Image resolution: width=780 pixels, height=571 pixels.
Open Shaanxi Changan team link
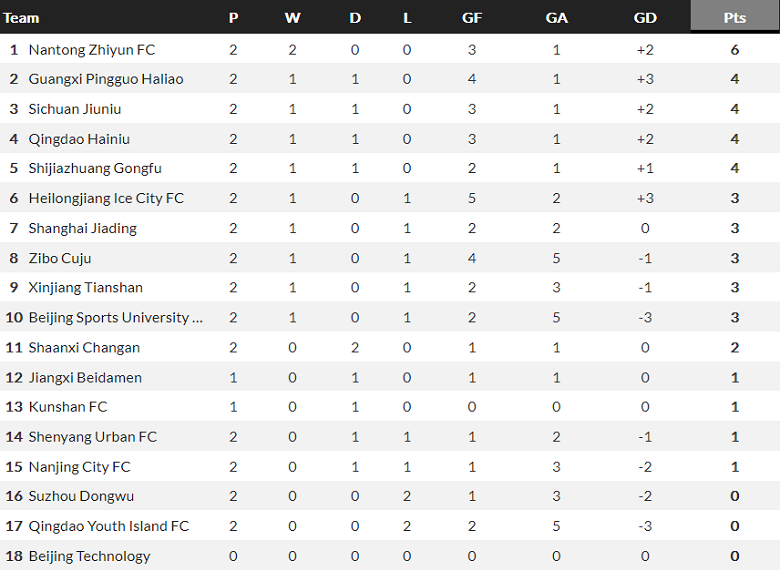click(x=84, y=347)
